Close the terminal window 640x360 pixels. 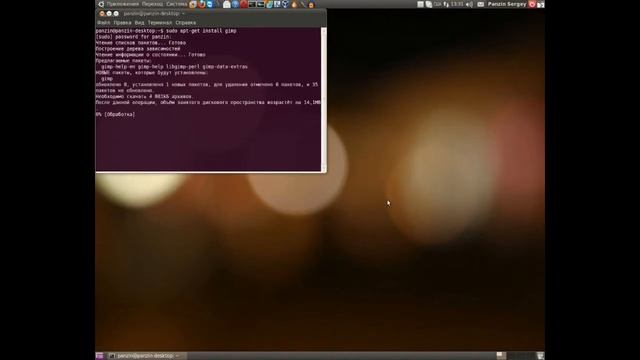102,13
